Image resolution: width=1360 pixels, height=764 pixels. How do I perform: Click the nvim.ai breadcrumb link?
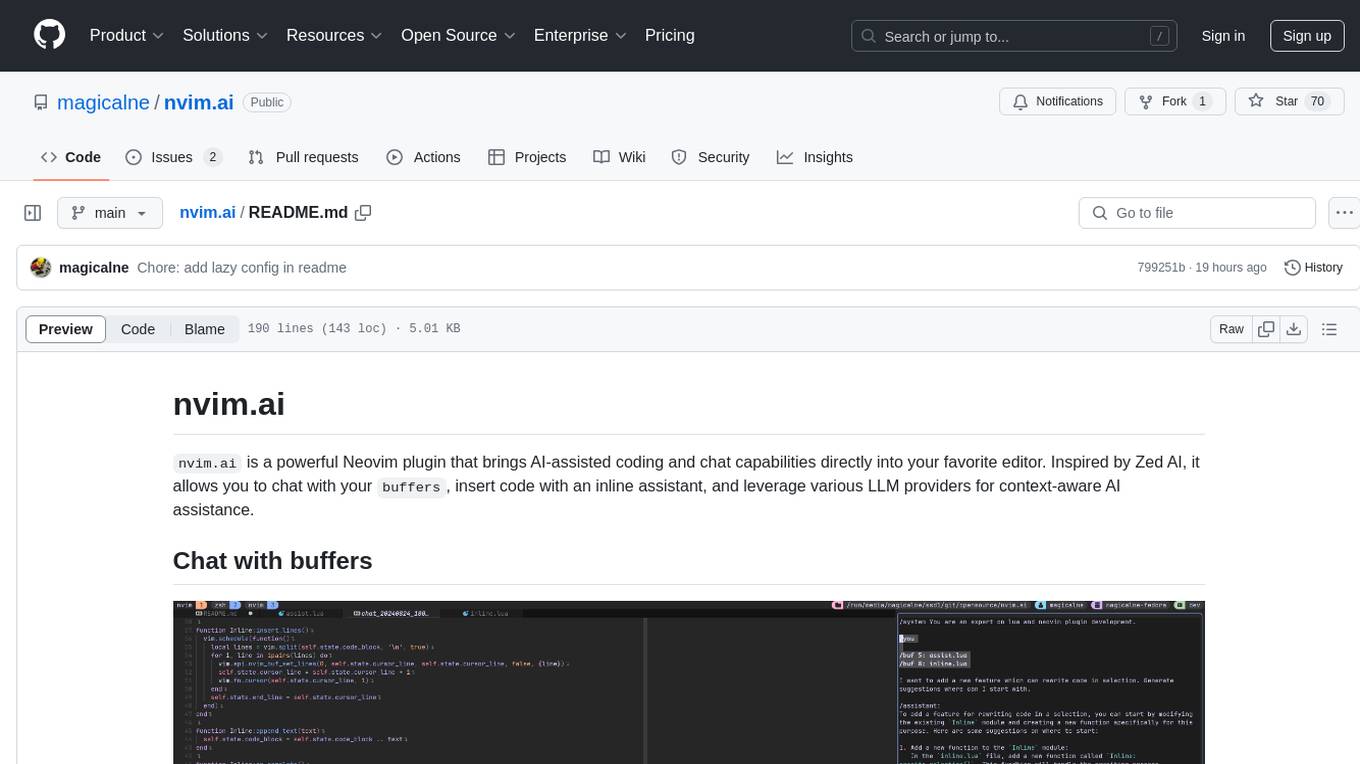pyautogui.click(x=208, y=213)
